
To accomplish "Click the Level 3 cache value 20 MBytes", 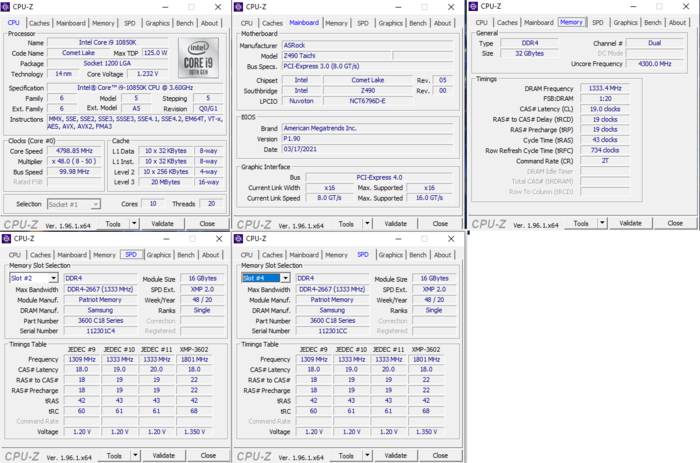I will 165,182.
